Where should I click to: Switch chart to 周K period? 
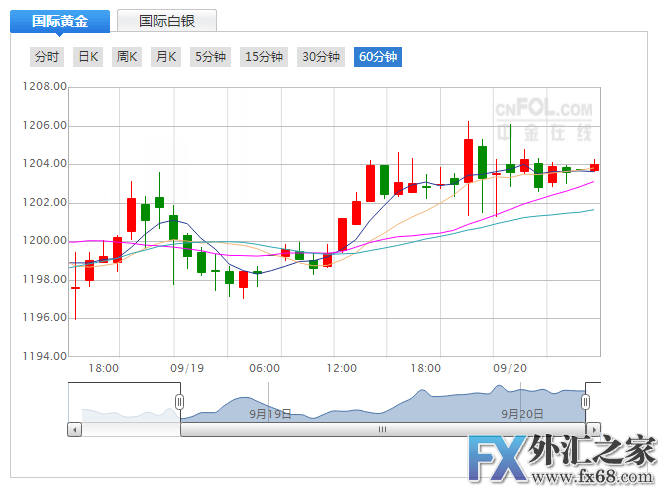pyautogui.click(x=127, y=57)
